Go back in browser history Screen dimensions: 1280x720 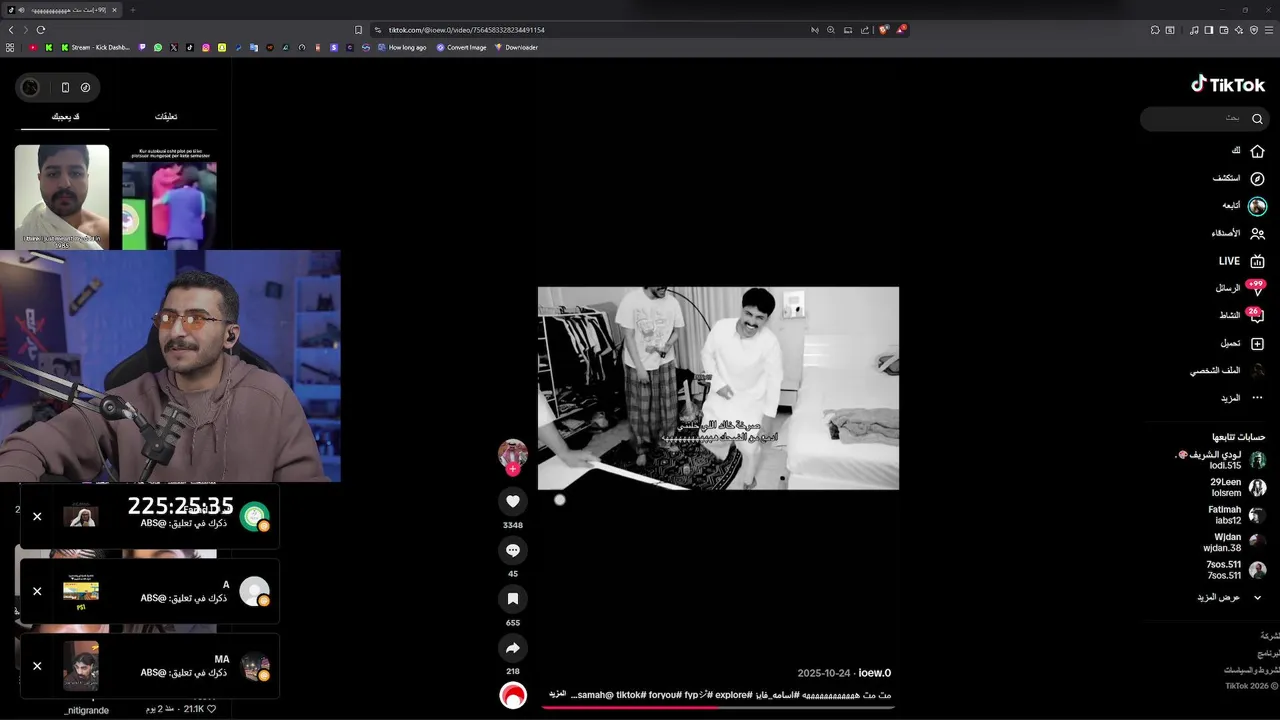(x=11, y=30)
